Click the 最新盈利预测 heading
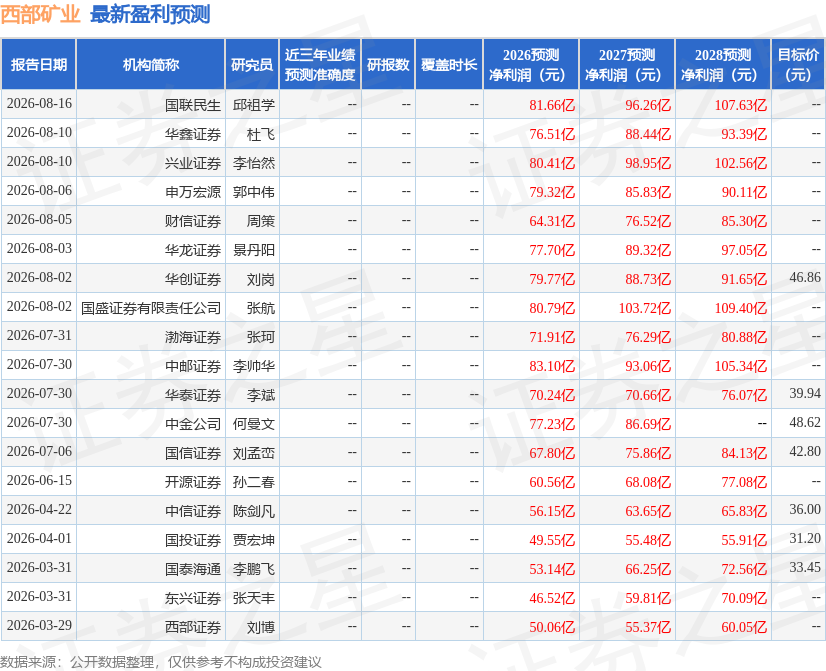 point(150,15)
